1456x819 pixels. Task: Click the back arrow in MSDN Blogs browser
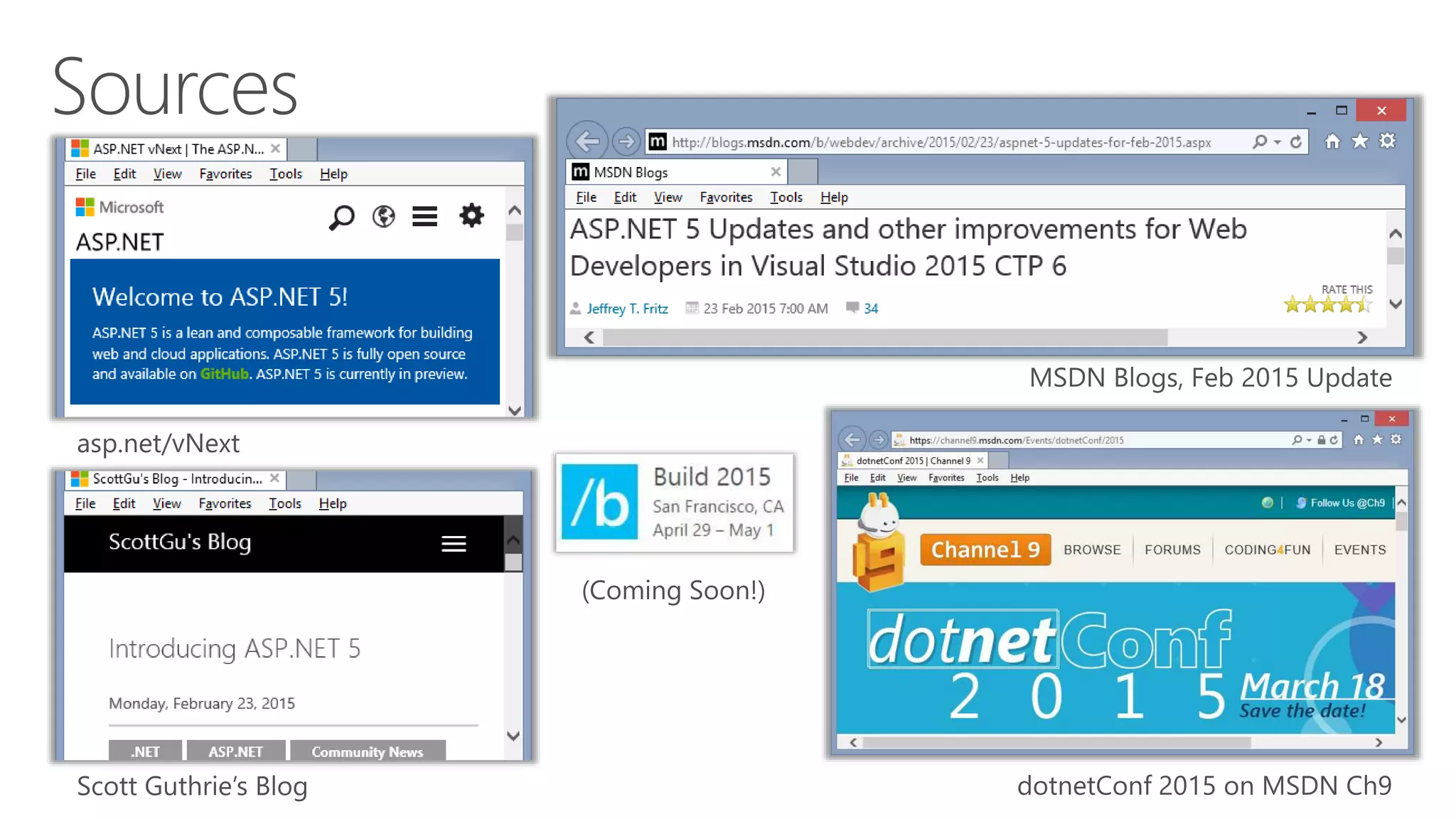[587, 141]
